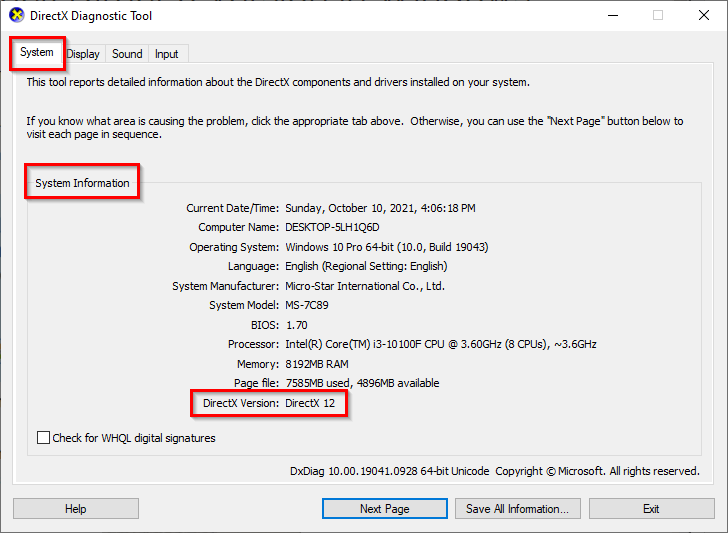Click the Copyright Microsoft notice text
Screen dimensions: 728x533
pos(598,471)
